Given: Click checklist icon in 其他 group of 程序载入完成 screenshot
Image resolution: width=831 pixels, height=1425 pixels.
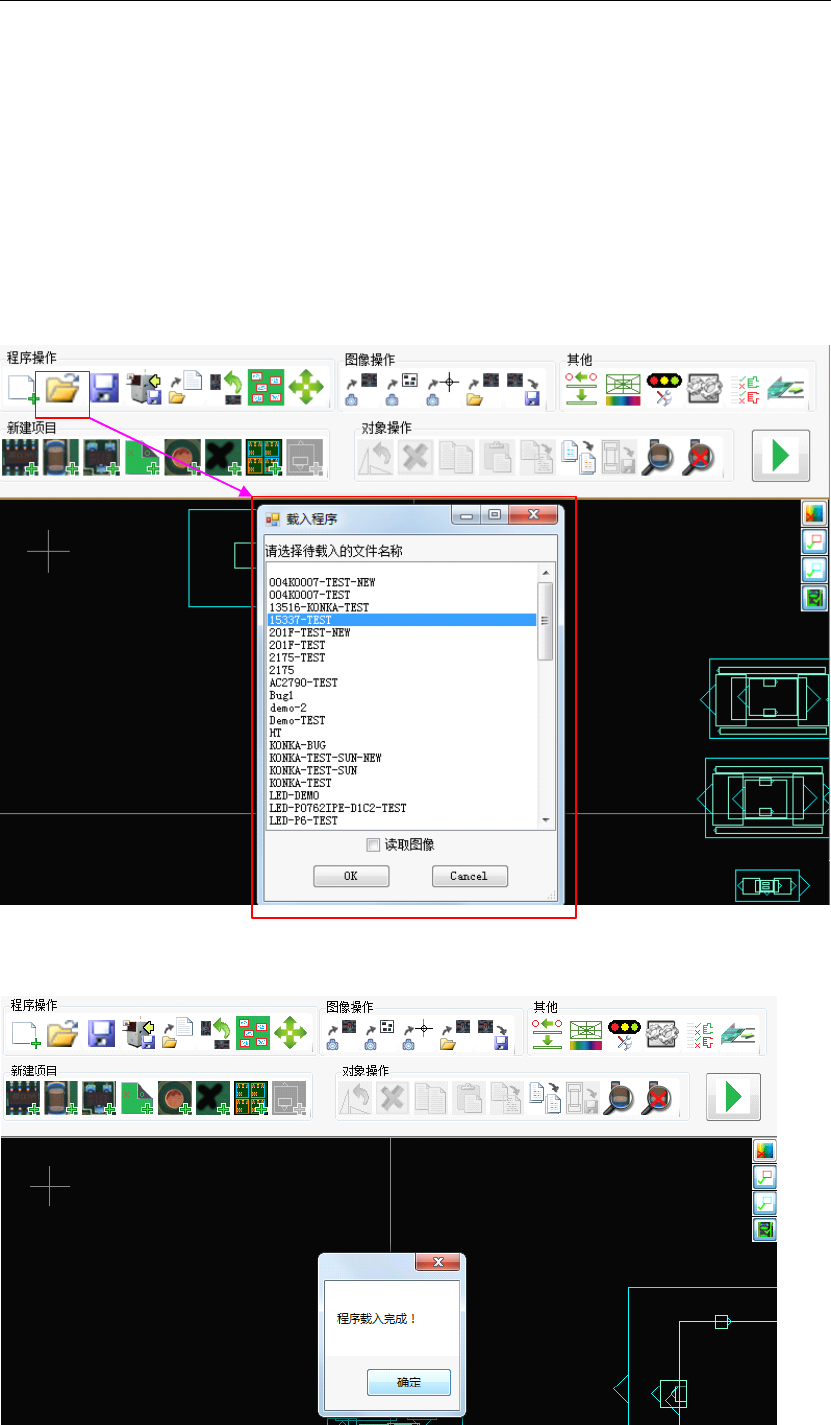Looking at the screenshot, I should pos(700,1033).
